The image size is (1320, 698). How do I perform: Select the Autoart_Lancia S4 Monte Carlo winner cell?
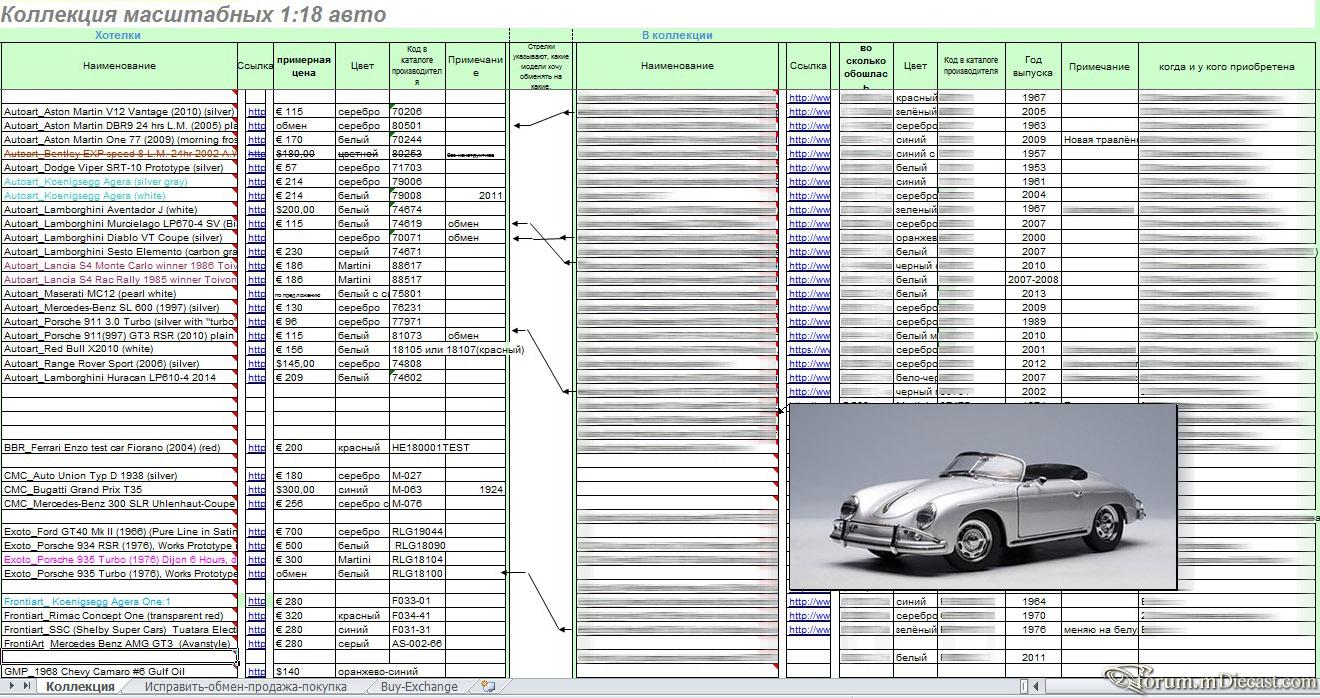click(119, 266)
